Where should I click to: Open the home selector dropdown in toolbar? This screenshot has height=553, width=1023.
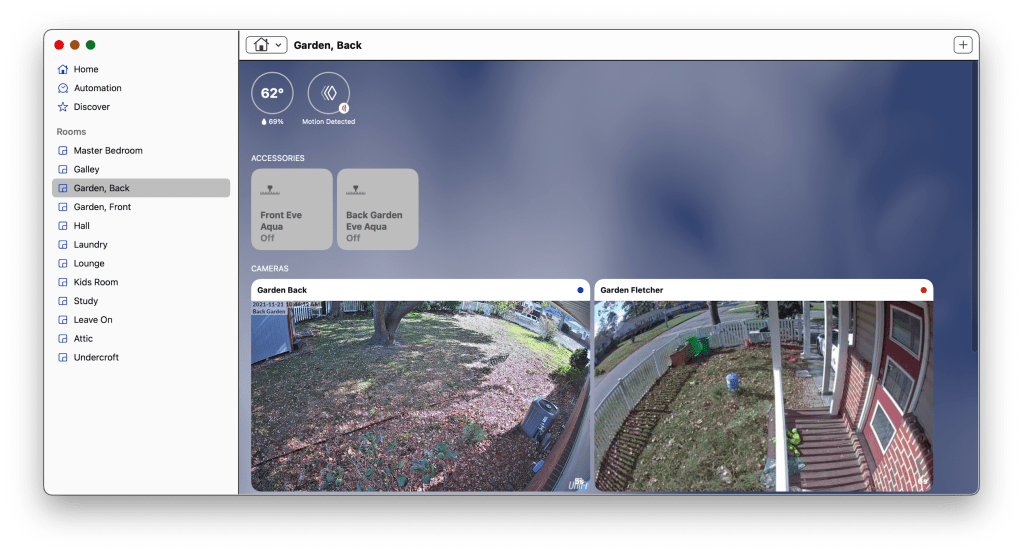(266, 45)
